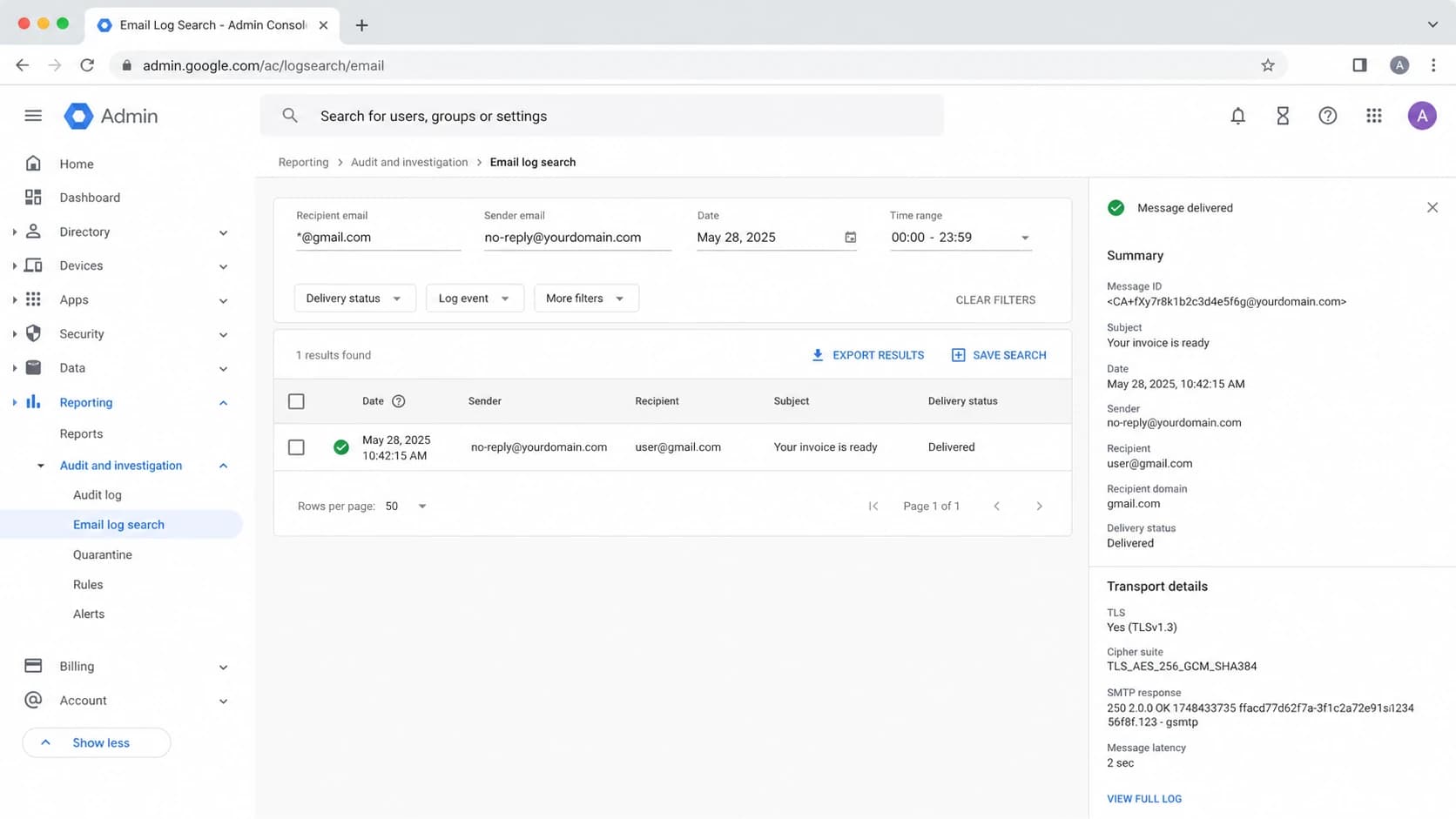Go to previous results page
The width and height of the screenshot is (1456, 819).
pos(997,506)
